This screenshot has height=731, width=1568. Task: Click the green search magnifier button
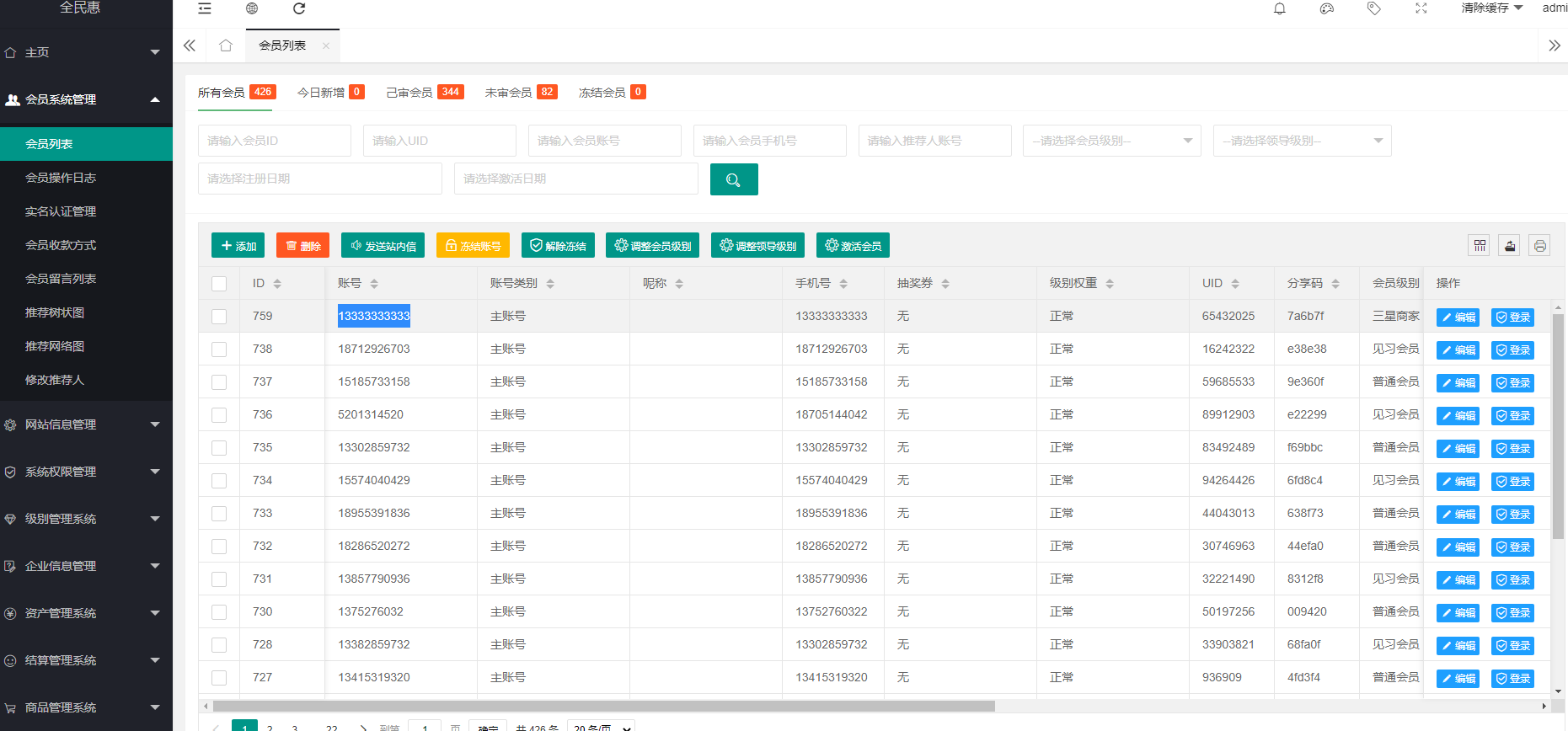(x=733, y=179)
